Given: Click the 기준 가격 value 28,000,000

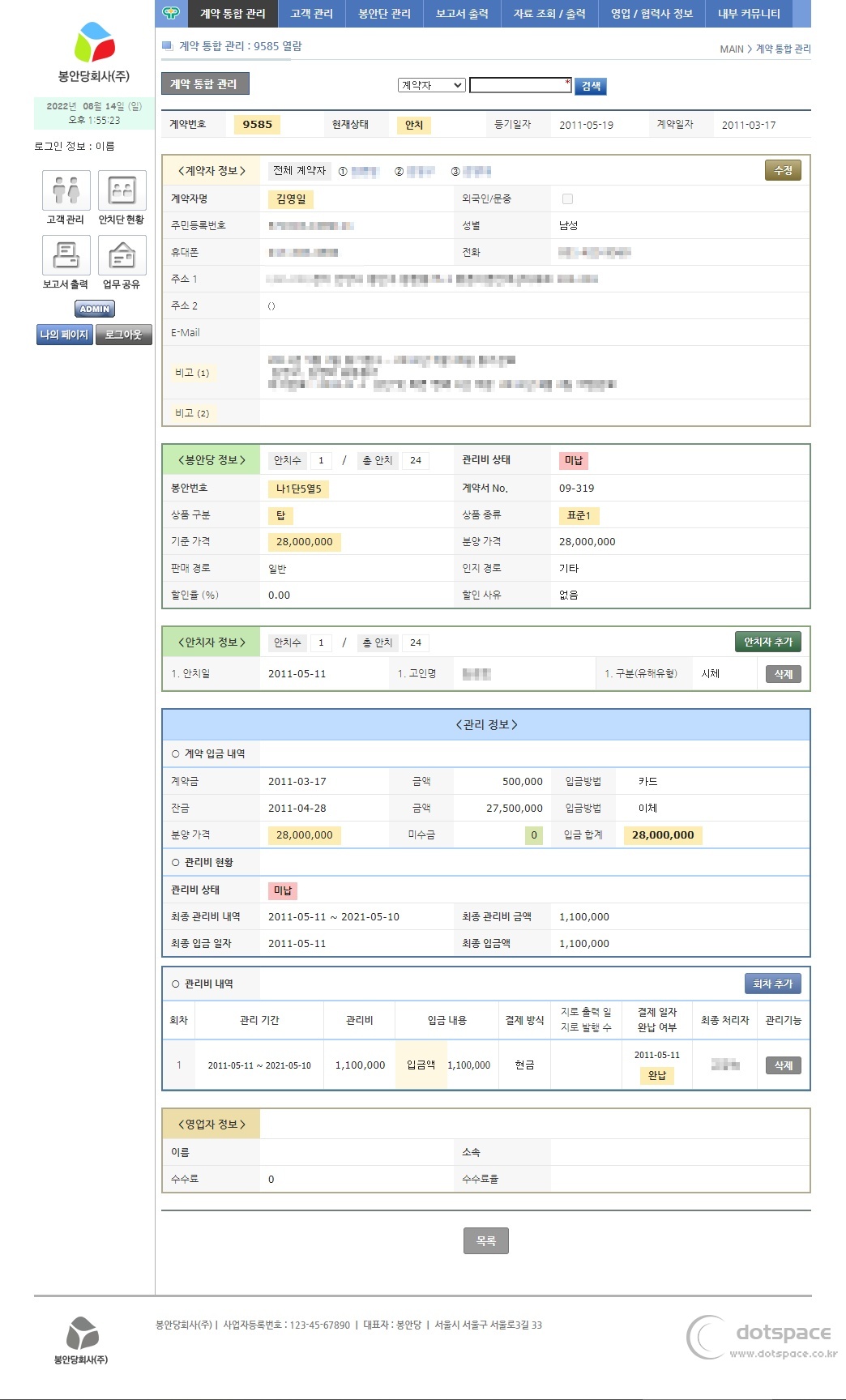Looking at the screenshot, I should click(304, 542).
